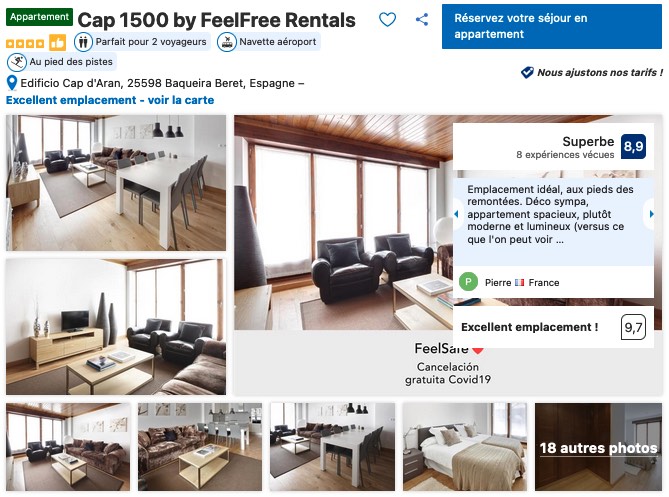Image resolution: width=669 pixels, height=497 pixels.
Task: Click the share icon beside the title
Action: coord(422,20)
